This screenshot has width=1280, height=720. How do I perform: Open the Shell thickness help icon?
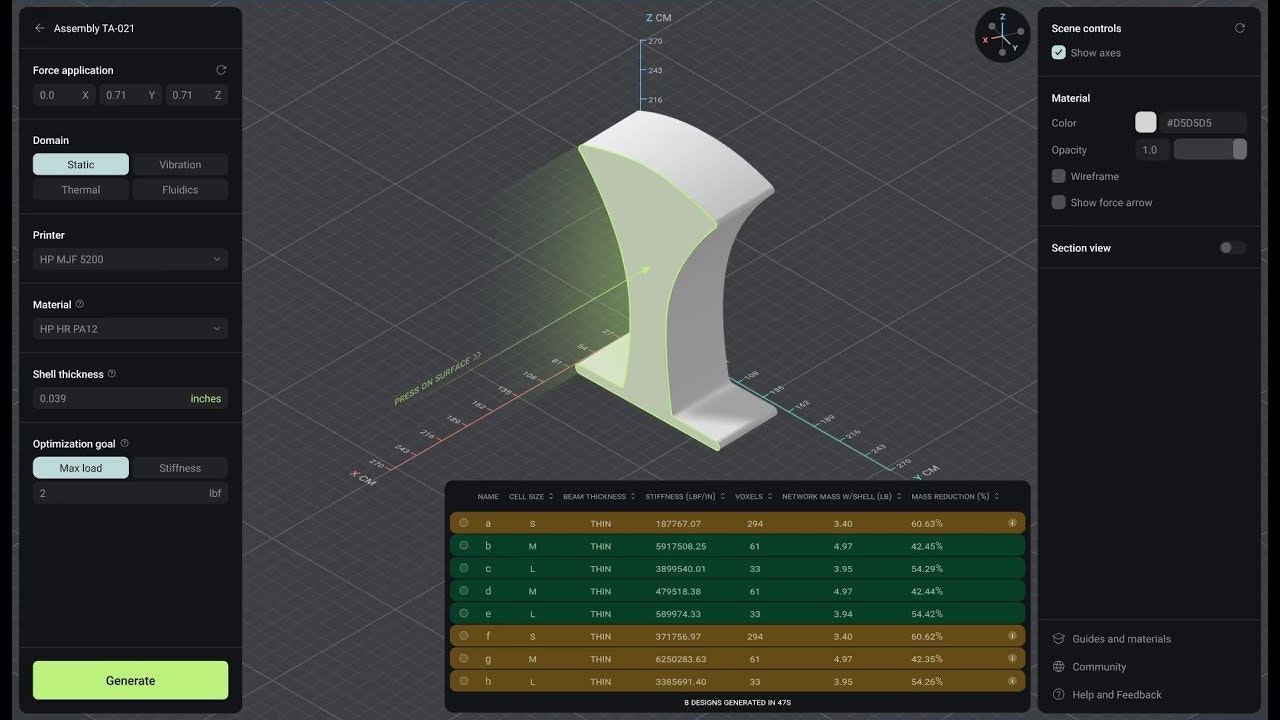[x=112, y=374]
